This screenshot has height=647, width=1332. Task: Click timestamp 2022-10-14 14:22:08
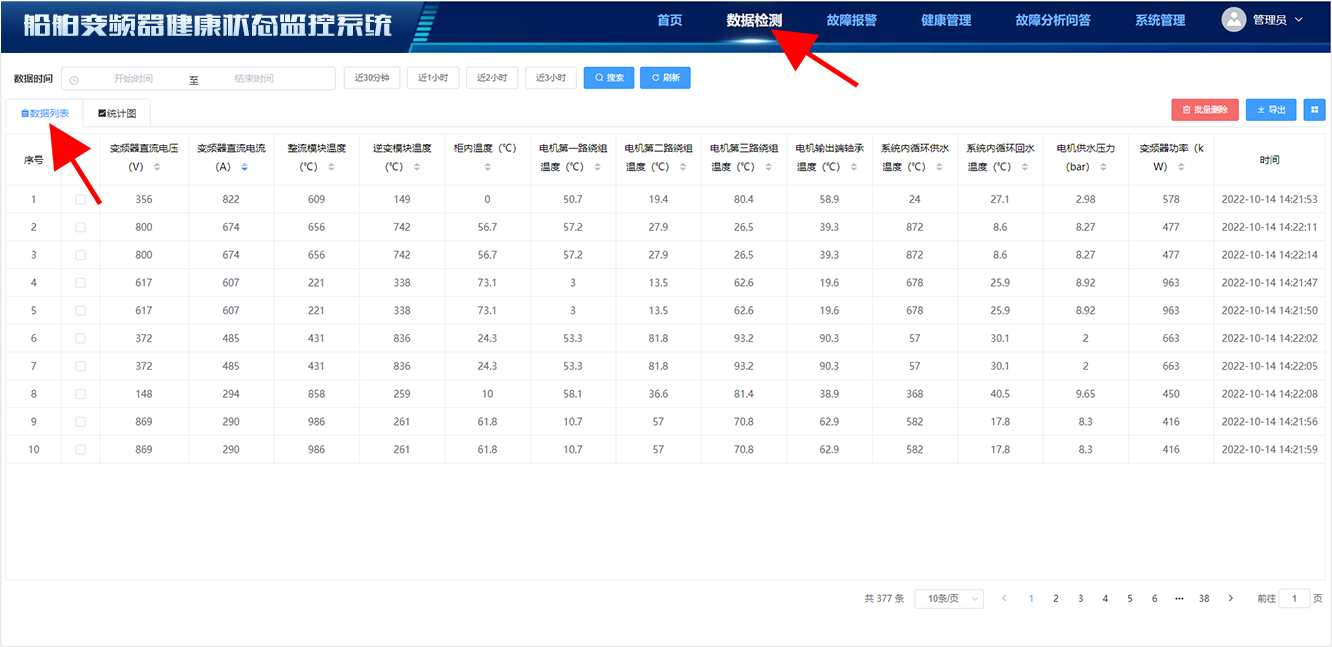coord(1269,394)
